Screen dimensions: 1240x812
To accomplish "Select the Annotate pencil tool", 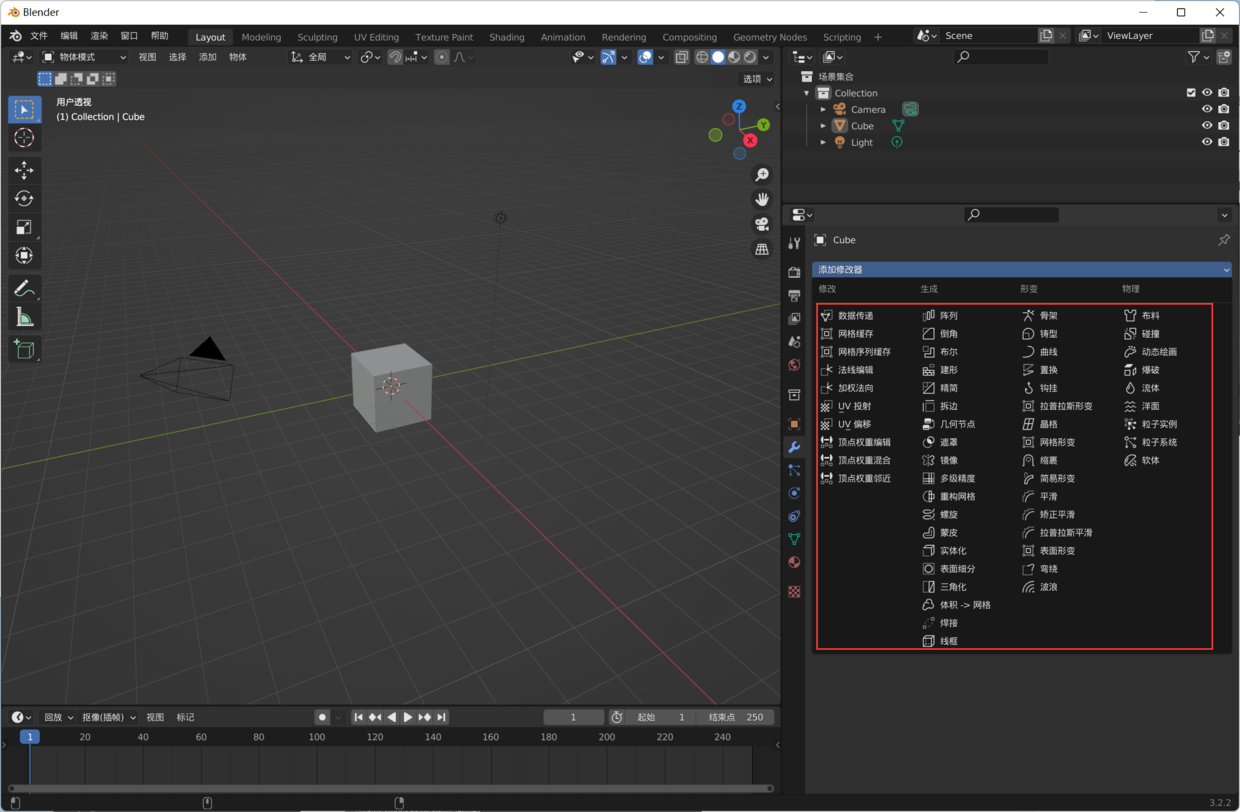I will click(x=24, y=289).
